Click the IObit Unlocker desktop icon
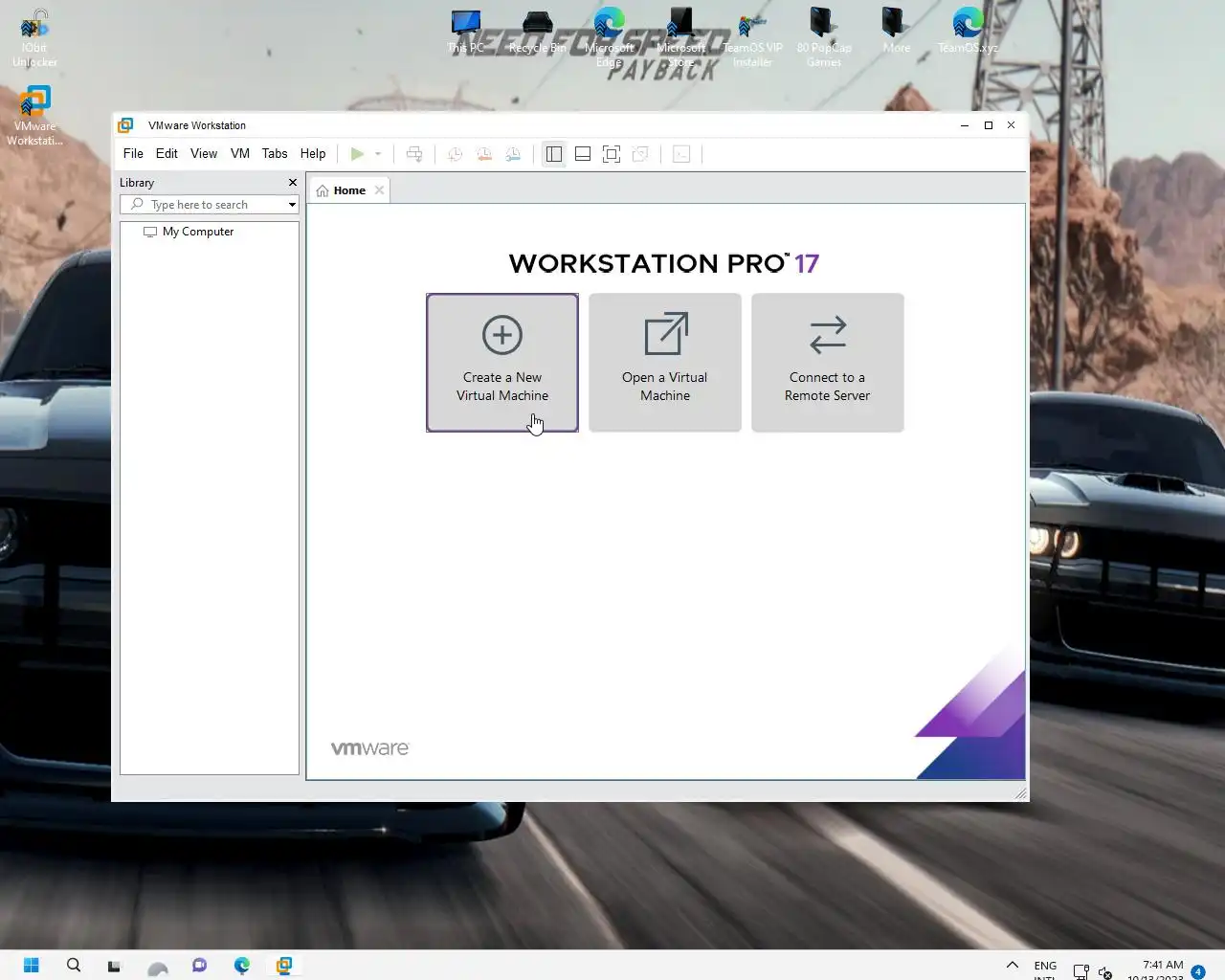Viewport: 1225px width, 980px height. (x=34, y=38)
